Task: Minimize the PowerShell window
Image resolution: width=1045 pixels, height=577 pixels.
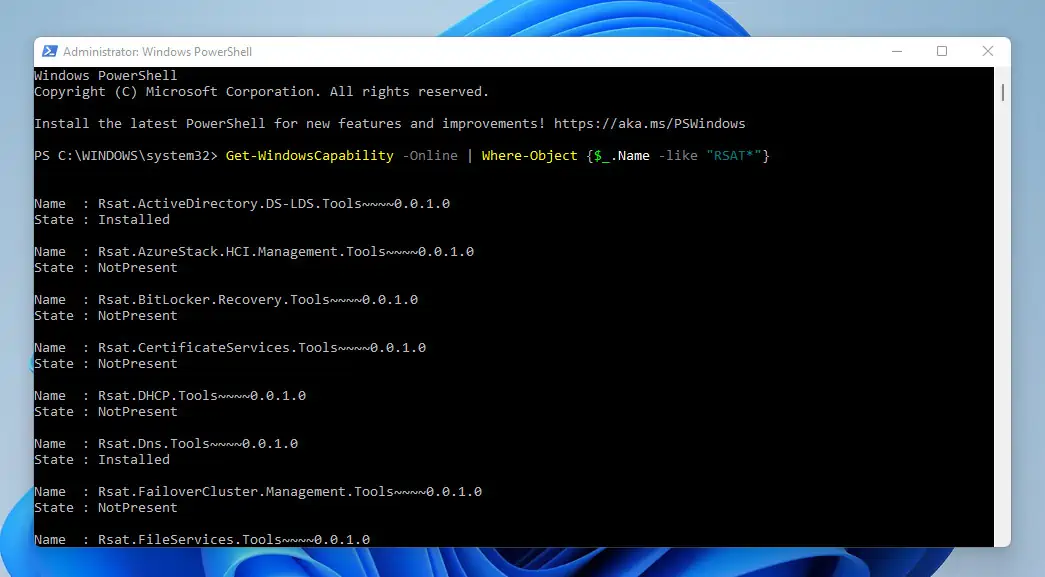Action: point(897,51)
